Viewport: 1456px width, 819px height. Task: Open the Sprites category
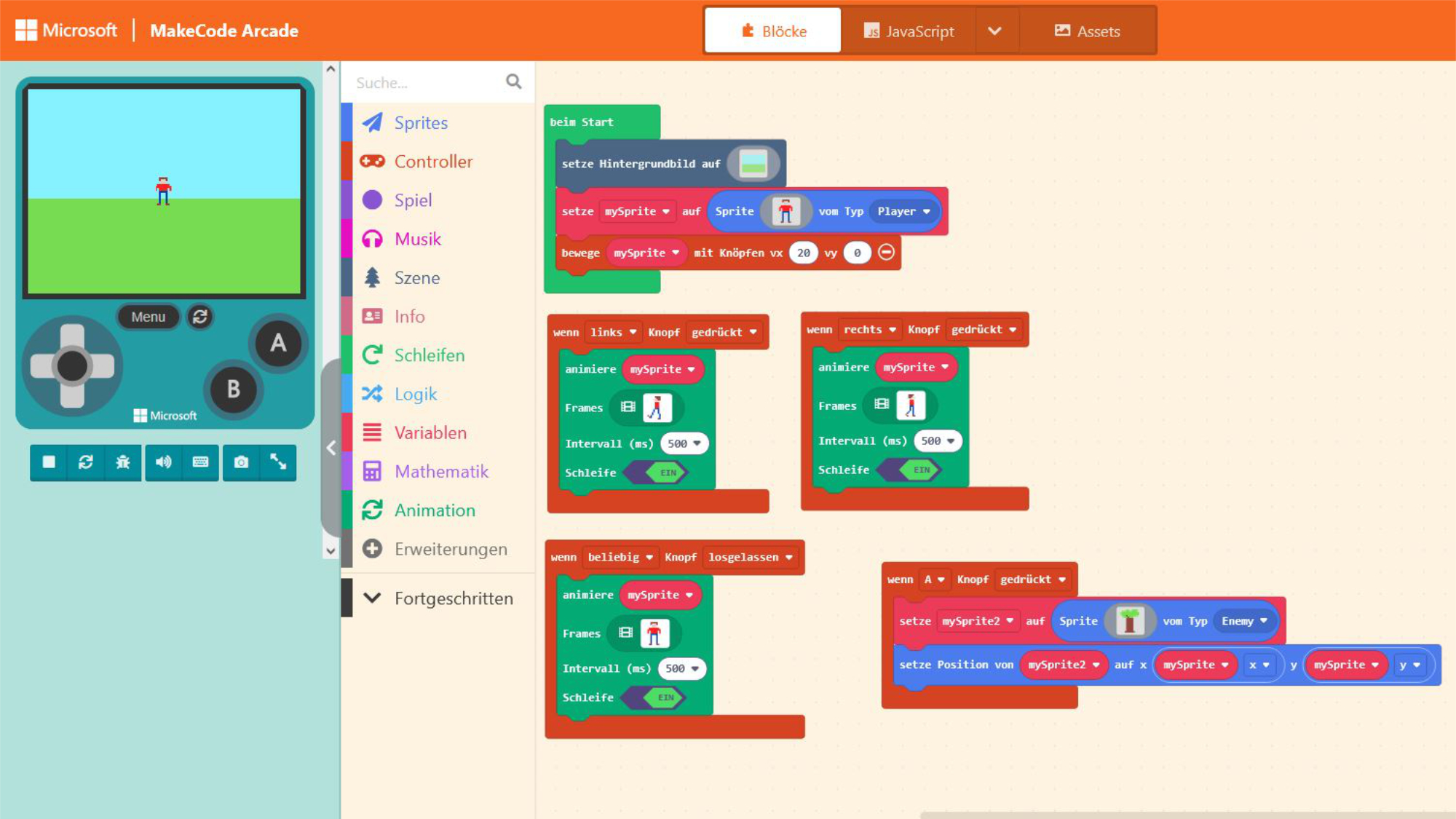[x=438, y=122]
